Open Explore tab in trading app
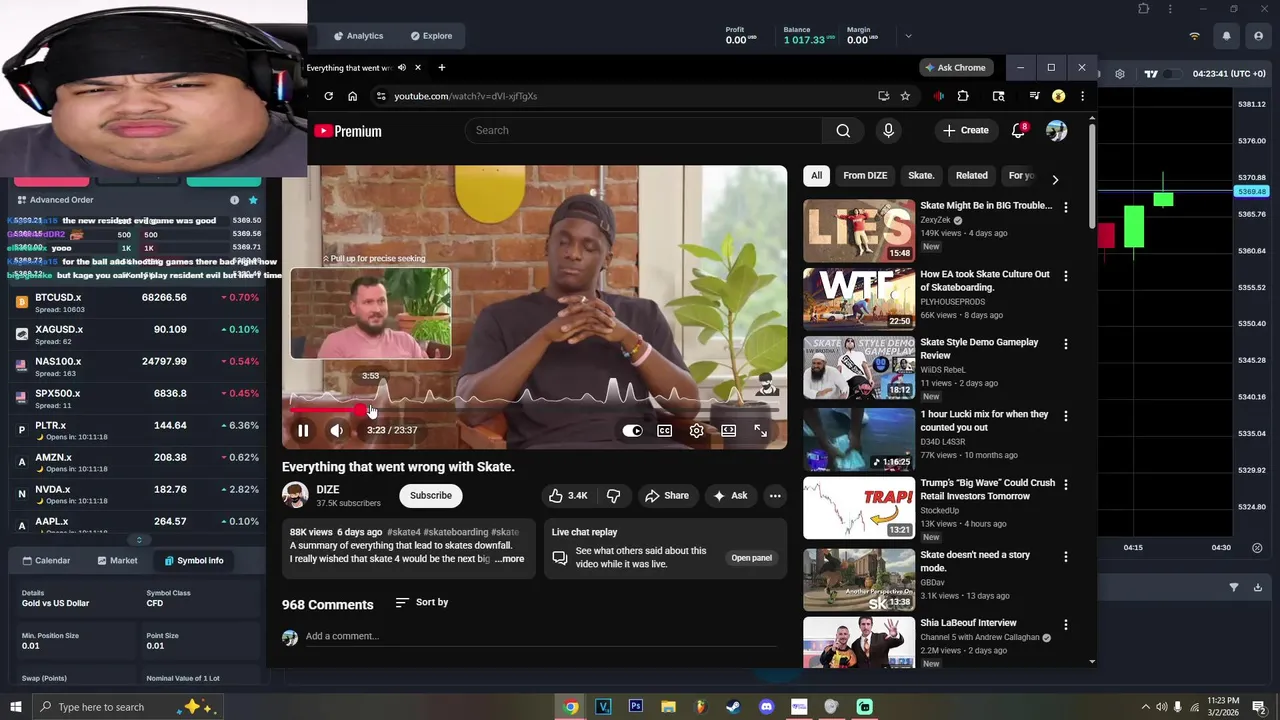1280x720 pixels. point(431,36)
